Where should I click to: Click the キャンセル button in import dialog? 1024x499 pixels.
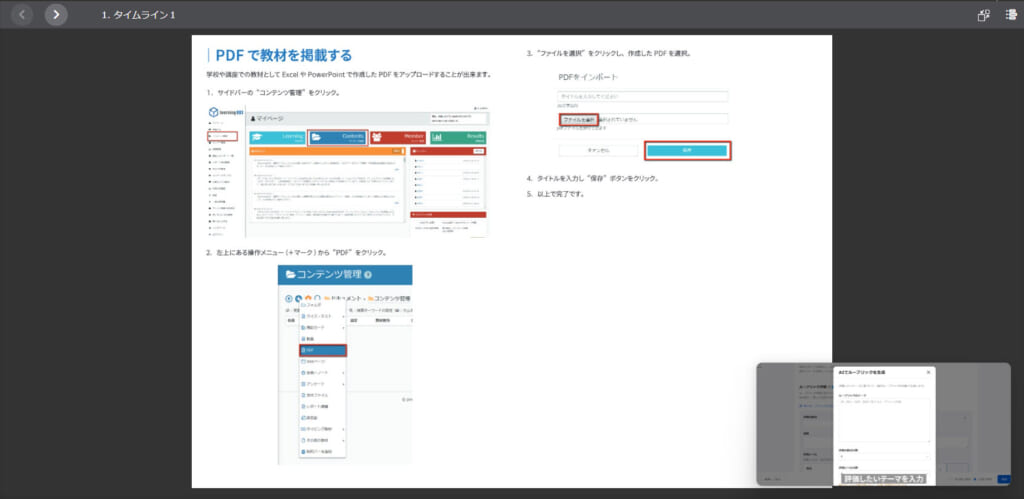coord(598,150)
